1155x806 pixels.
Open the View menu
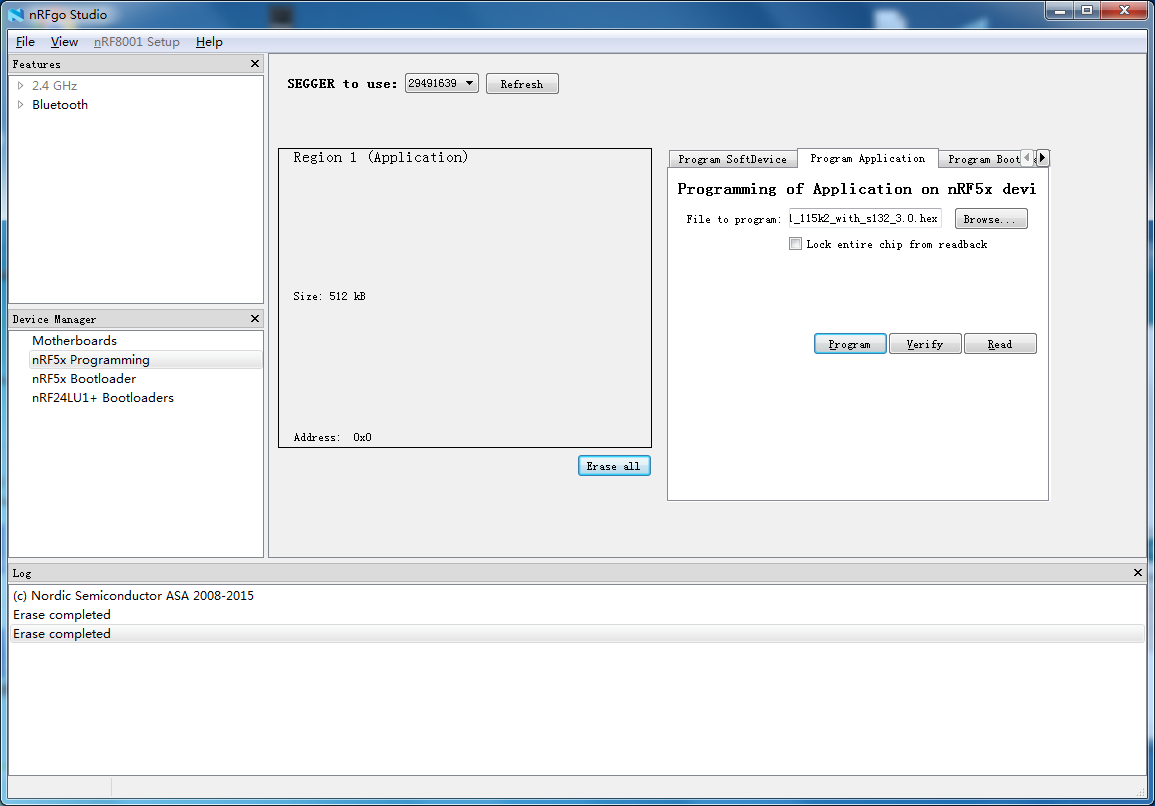pos(64,42)
